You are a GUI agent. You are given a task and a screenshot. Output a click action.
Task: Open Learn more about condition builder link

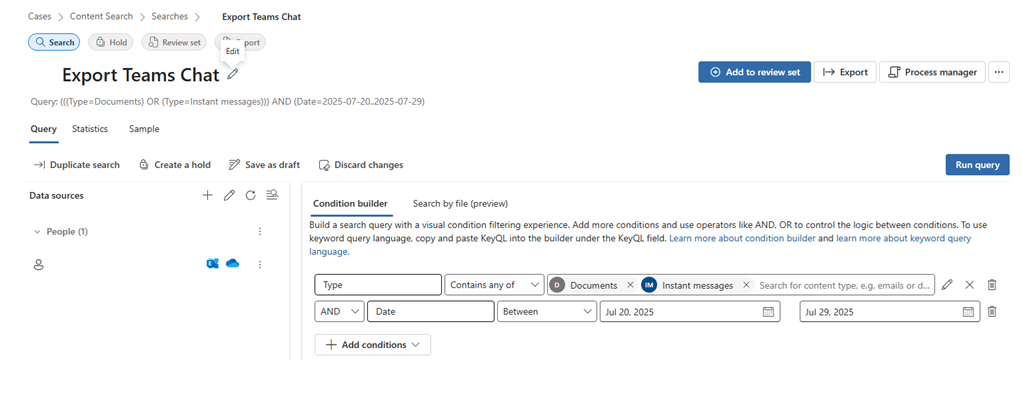pos(742,238)
